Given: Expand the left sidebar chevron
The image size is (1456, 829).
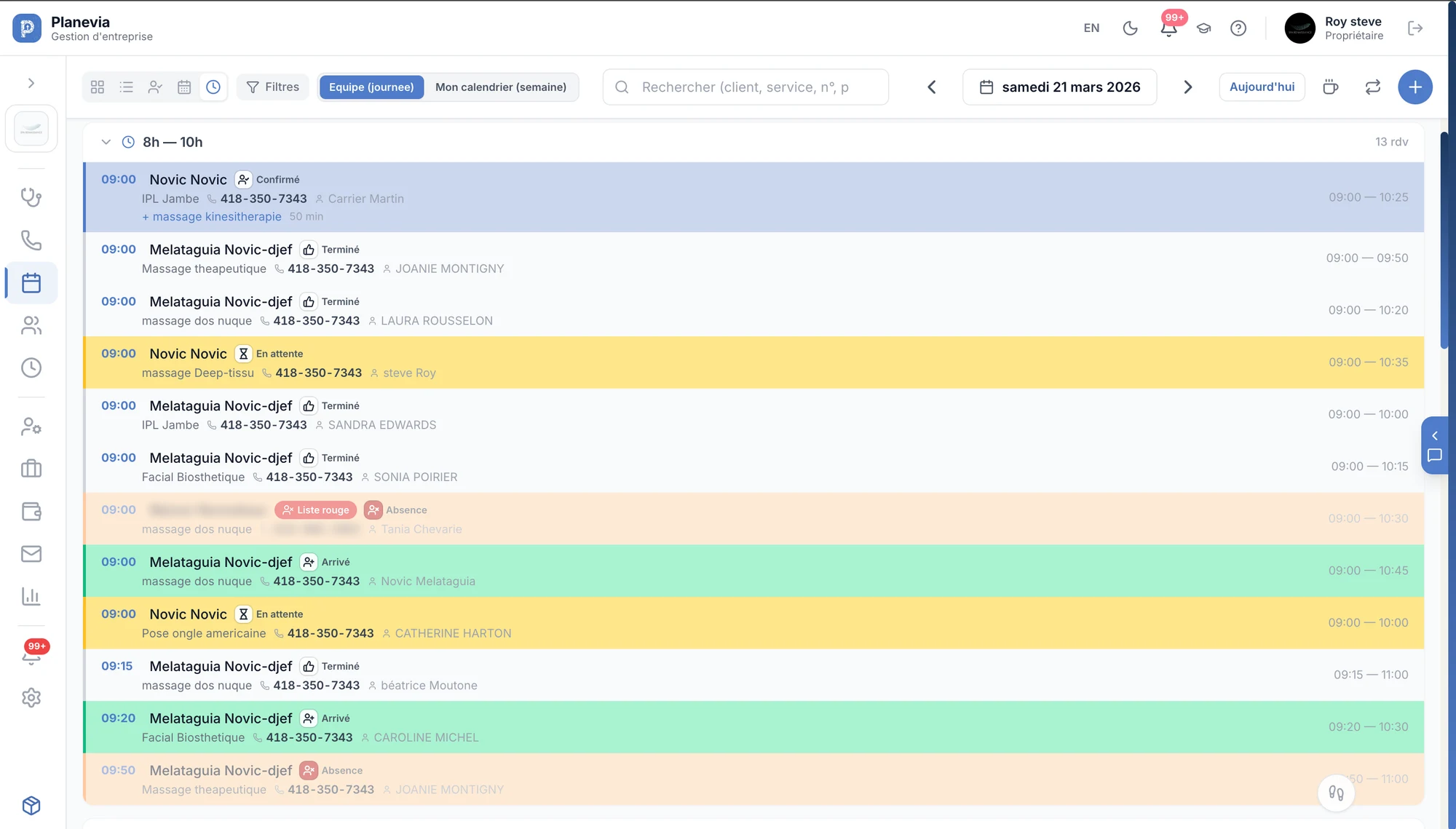Looking at the screenshot, I should [31, 84].
